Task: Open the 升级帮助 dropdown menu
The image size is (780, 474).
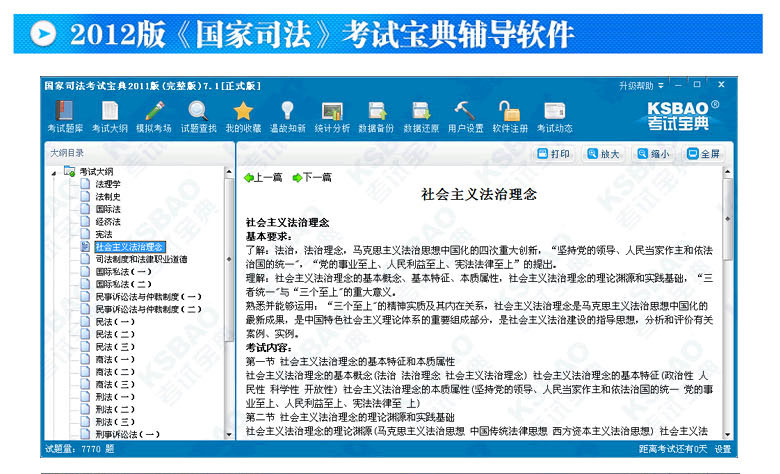Action: [641, 86]
